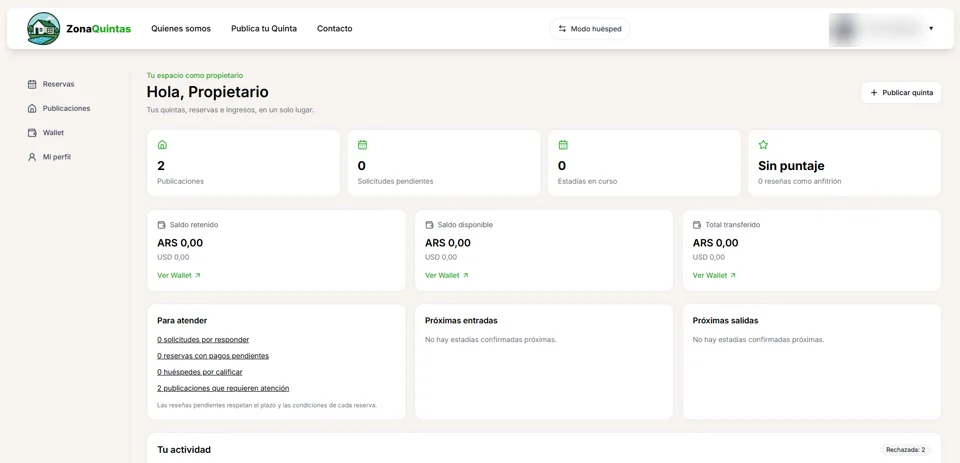Click the Para atender heading
Image resolution: width=960 pixels, height=463 pixels.
point(182,320)
